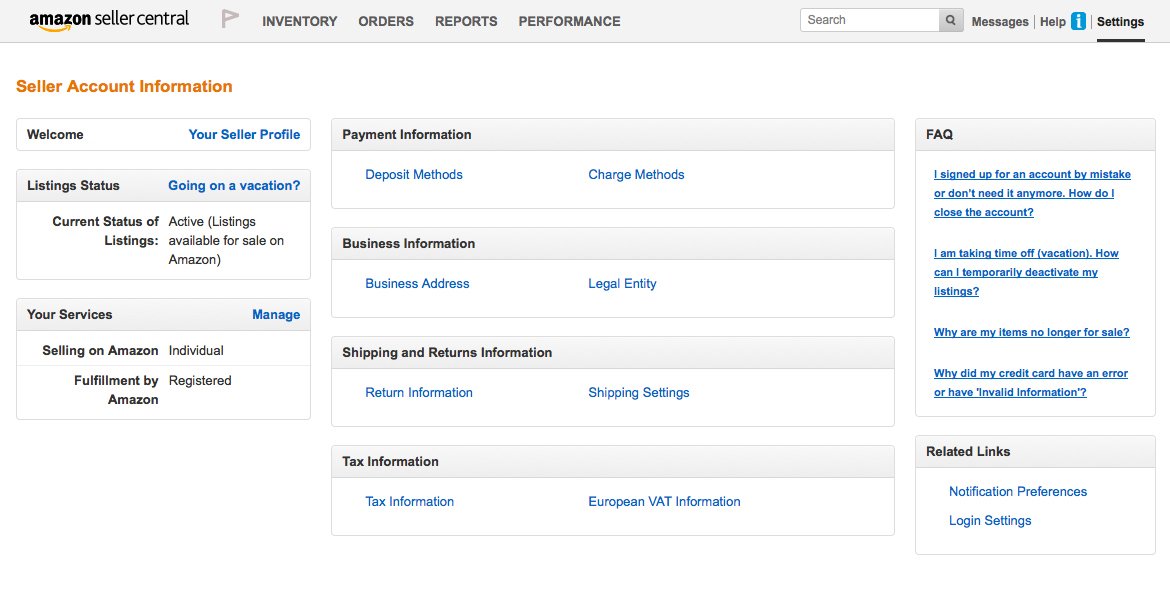The width and height of the screenshot is (1170, 591).
Task: Click the Individual selling plan value
Action: [x=196, y=350]
